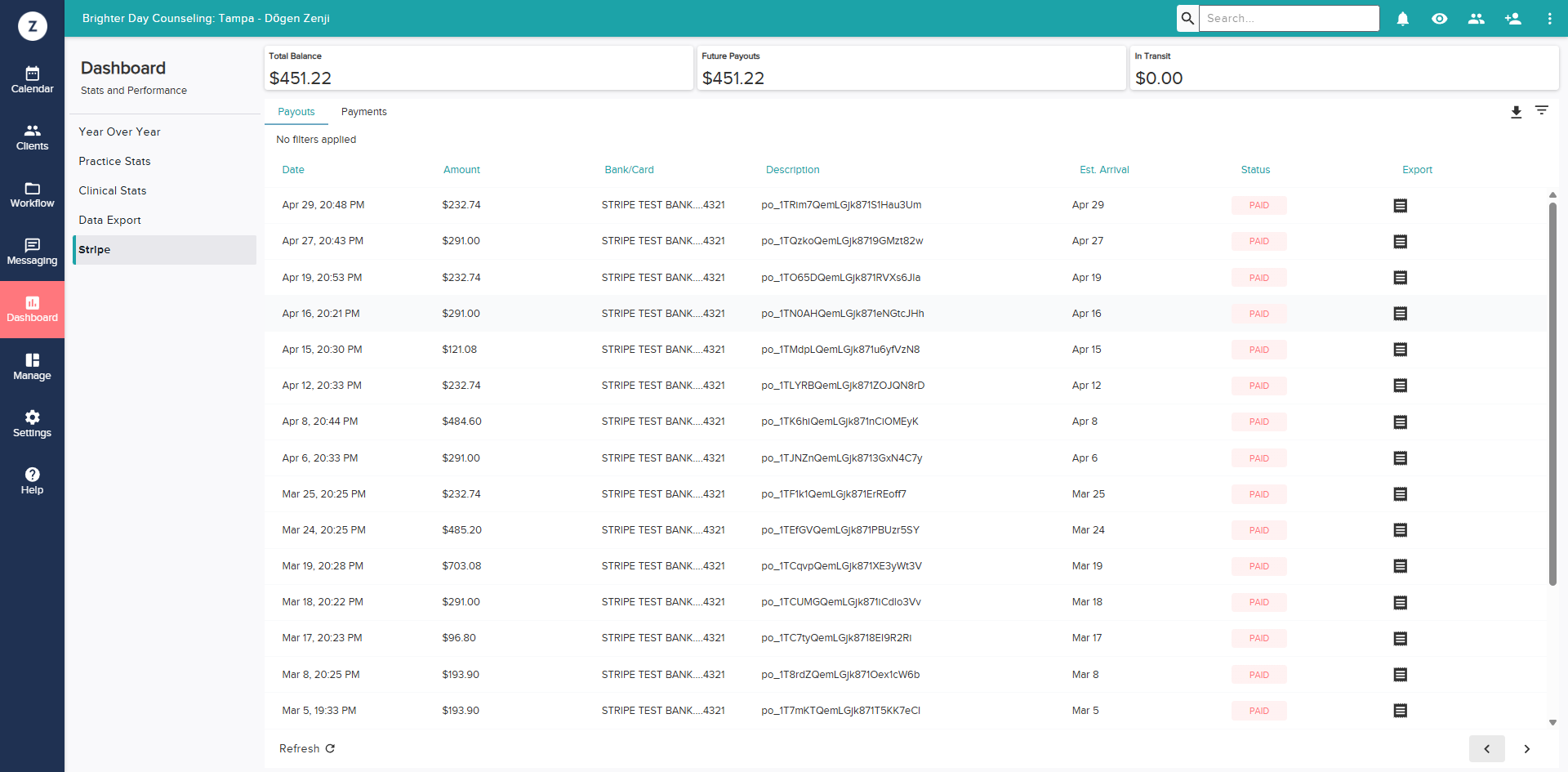The height and width of the screenshot is (772, 1568).
Task: Open Data Export page
Action: (x=109, y=220)
